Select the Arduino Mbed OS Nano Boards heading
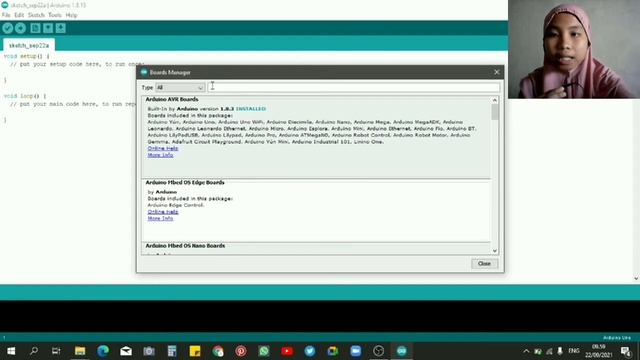This screenshot has width=640, height=360. coord(185,246)
